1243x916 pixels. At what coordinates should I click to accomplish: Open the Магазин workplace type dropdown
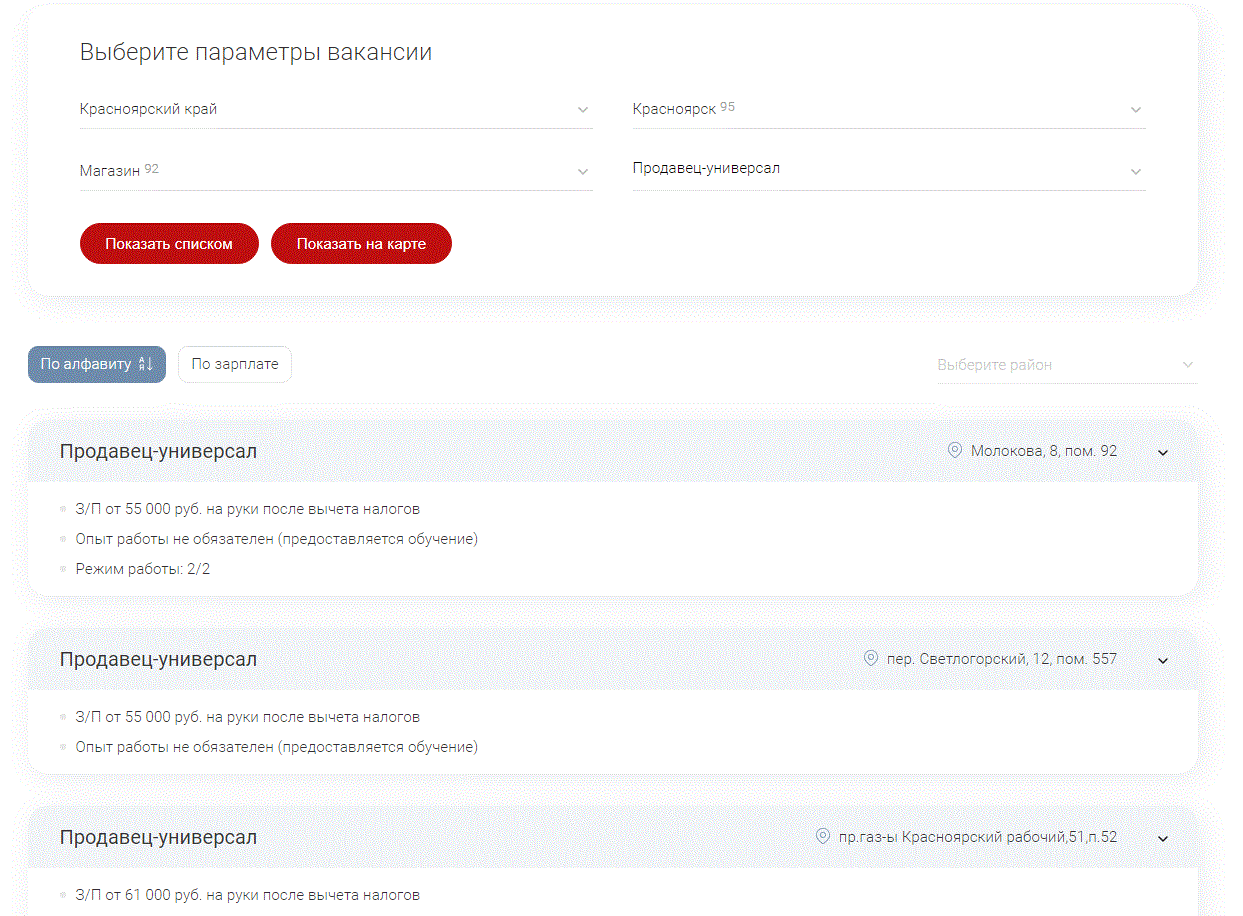point(336,171)
